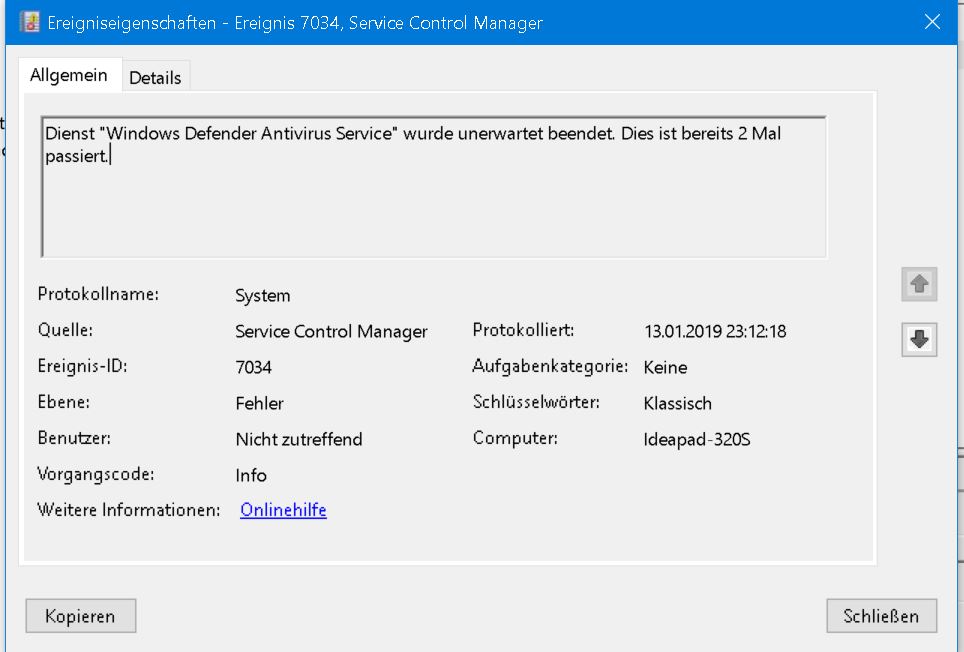Click the Computer value Ideapad-320S
Screen dimensions: 964x652
pos(697,439)
